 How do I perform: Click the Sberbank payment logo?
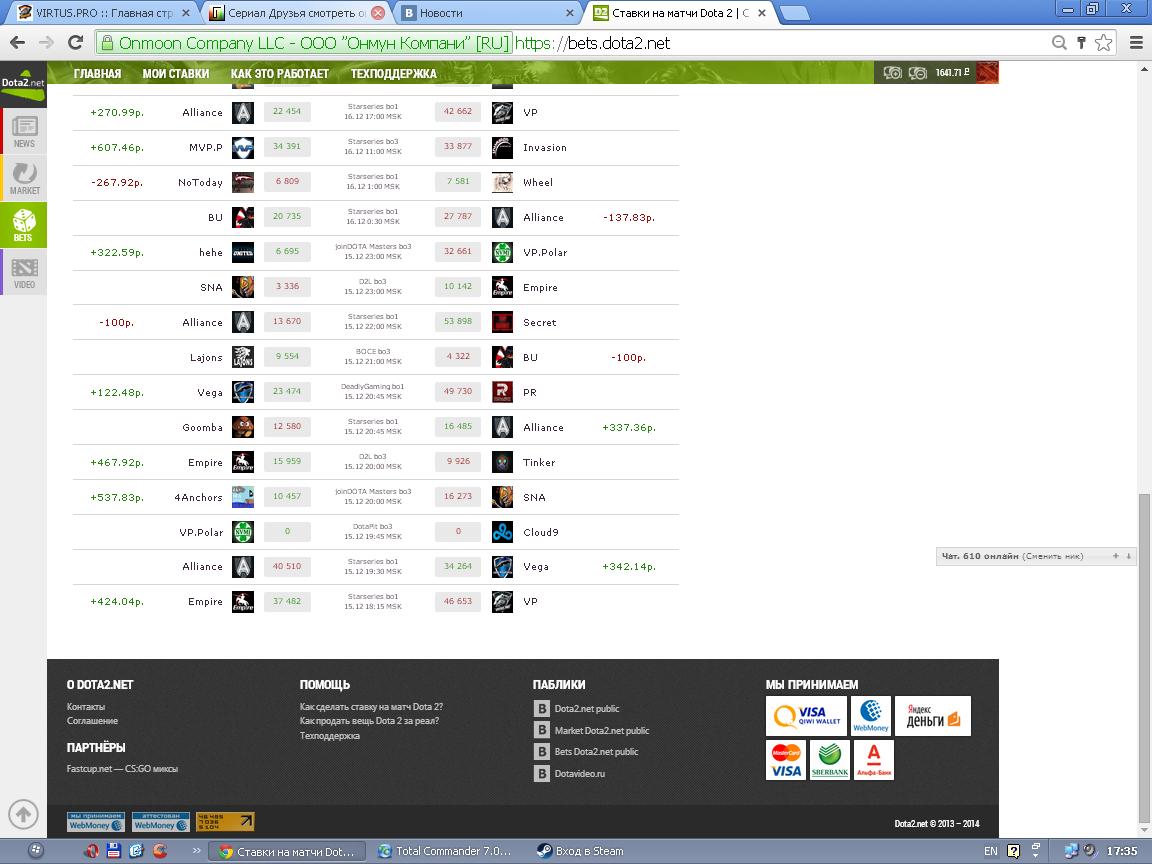click(x=829, y=760)
